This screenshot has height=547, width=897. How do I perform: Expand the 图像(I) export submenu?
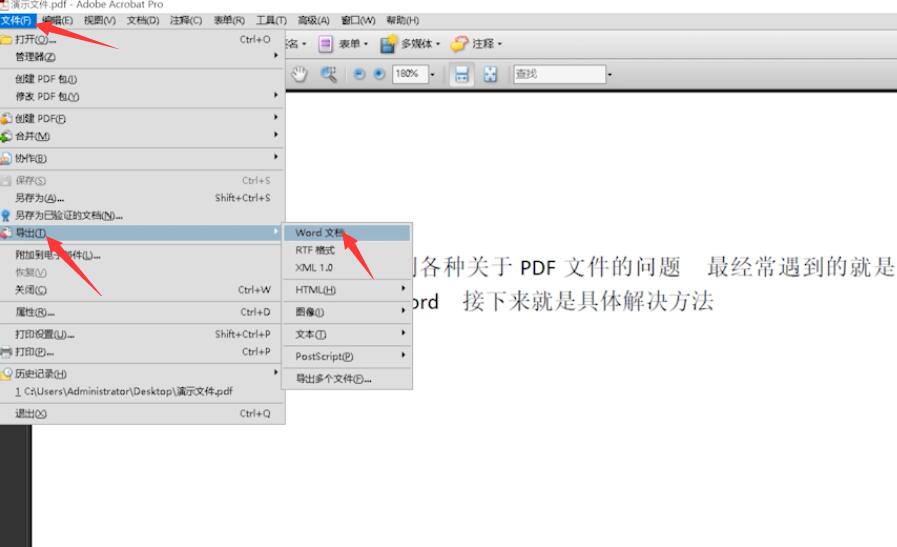coord(347,312)
